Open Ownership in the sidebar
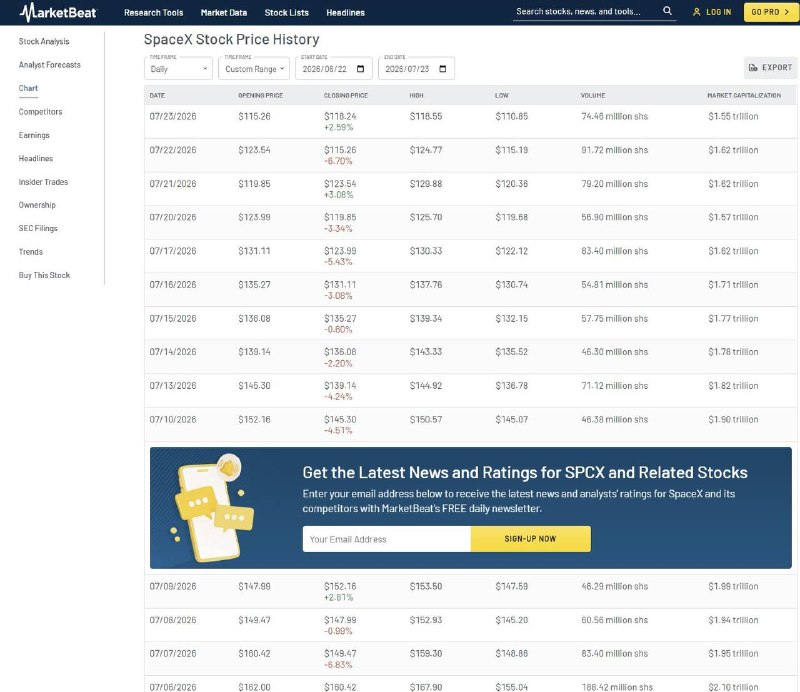The width and height of the screenshot is (800, 692). tap(37, 205)
